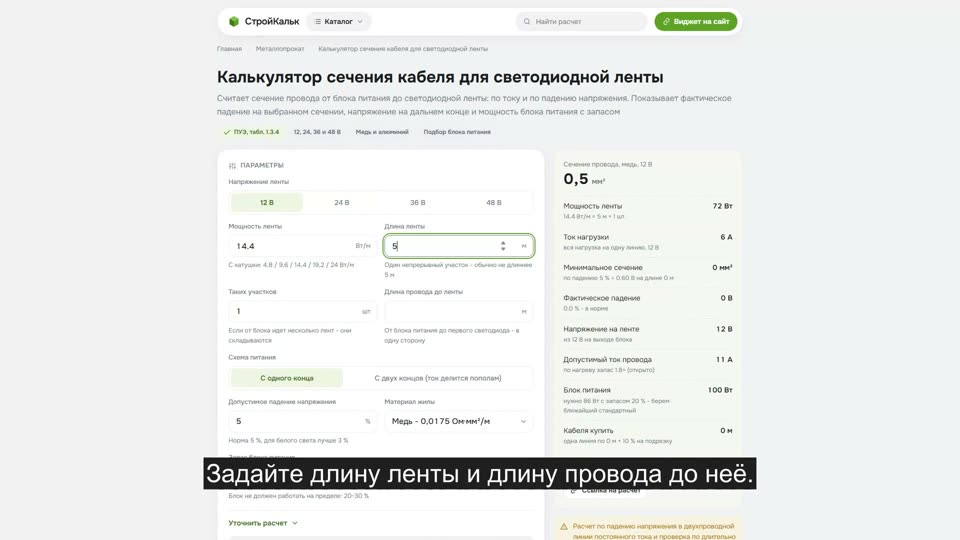960x540 pixels.
Task: Click Допустимое падение напряжения input field
Action: coord(302,421)
